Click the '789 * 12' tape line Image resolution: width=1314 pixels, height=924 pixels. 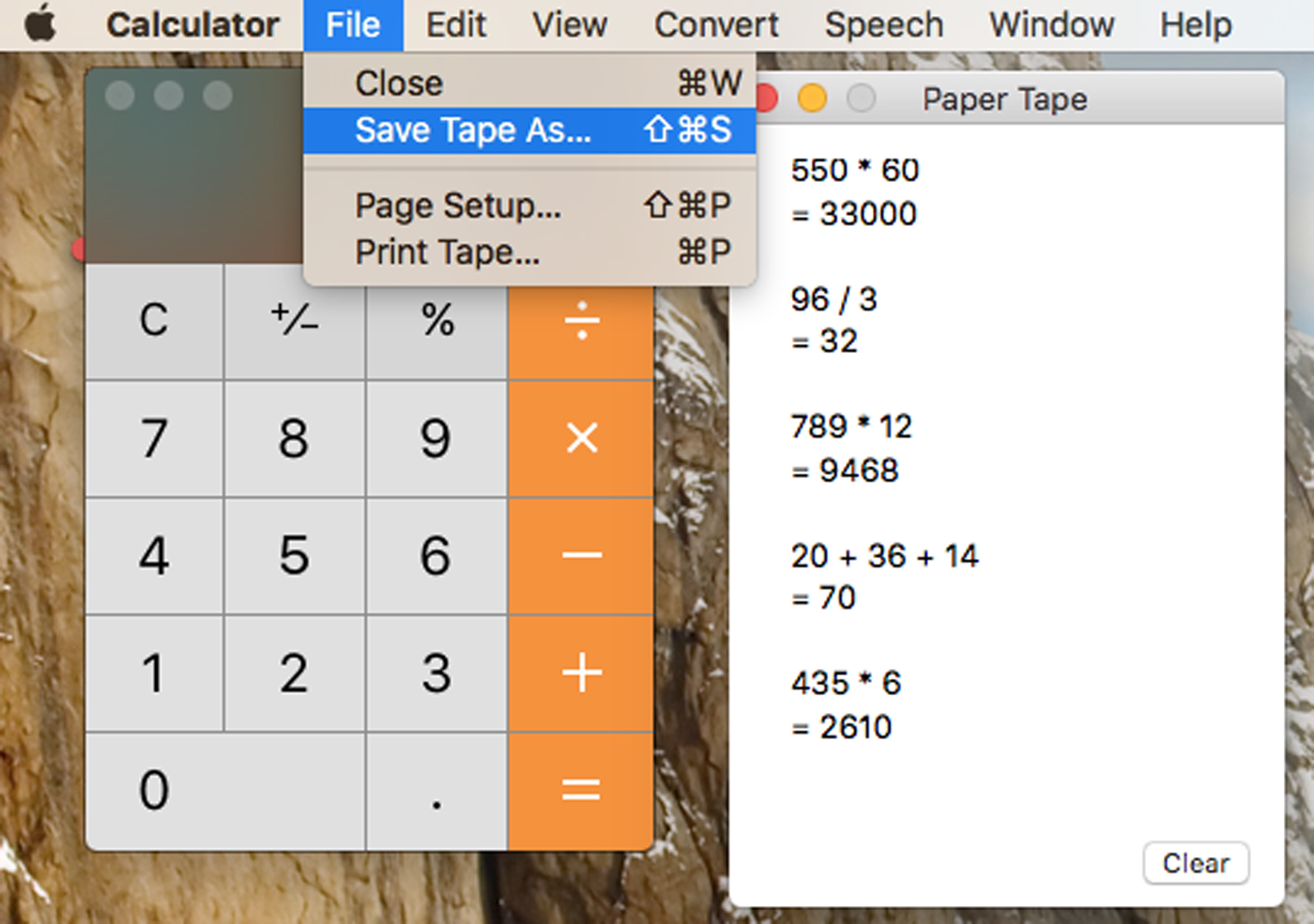[851, 427]
